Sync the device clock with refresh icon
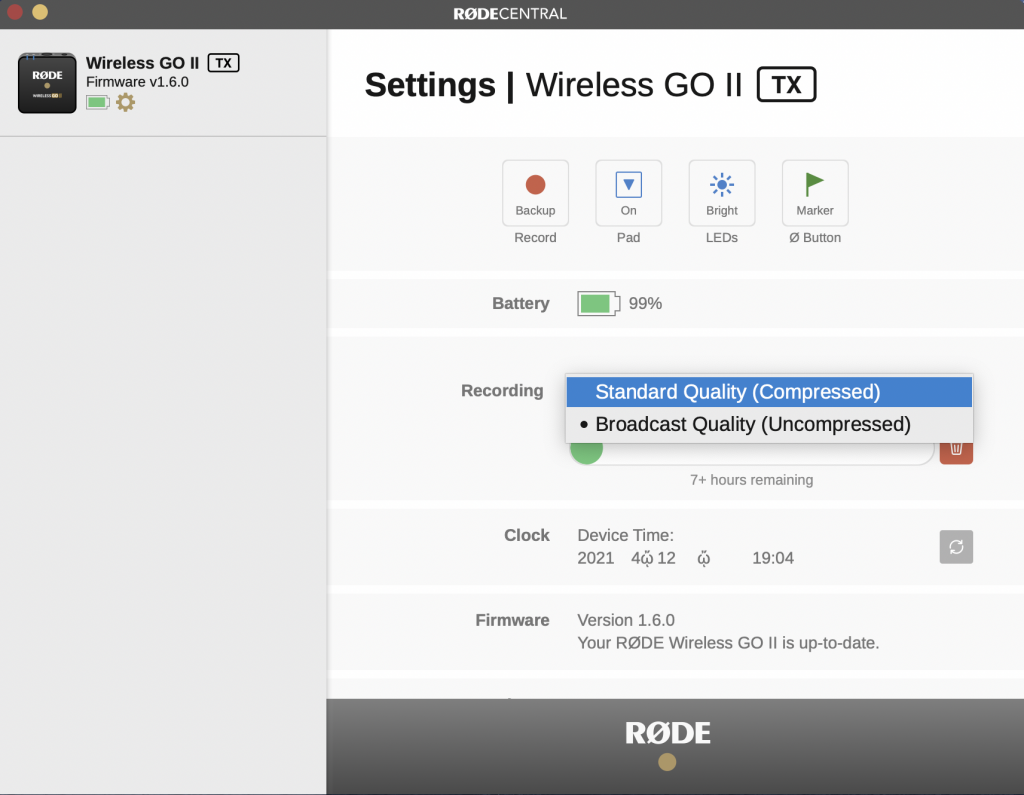The image size is (1024, 795). (956, 547)
